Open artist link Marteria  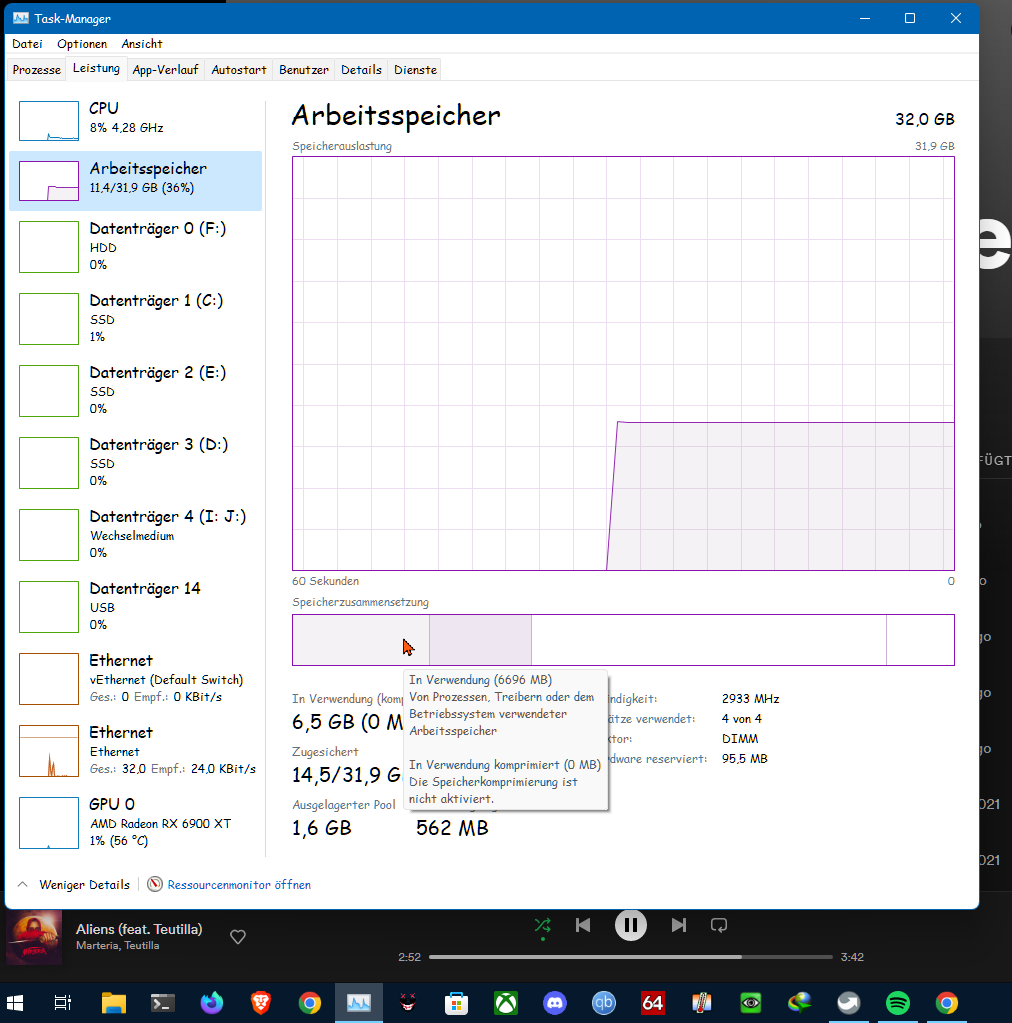click(x=98, y=945)
